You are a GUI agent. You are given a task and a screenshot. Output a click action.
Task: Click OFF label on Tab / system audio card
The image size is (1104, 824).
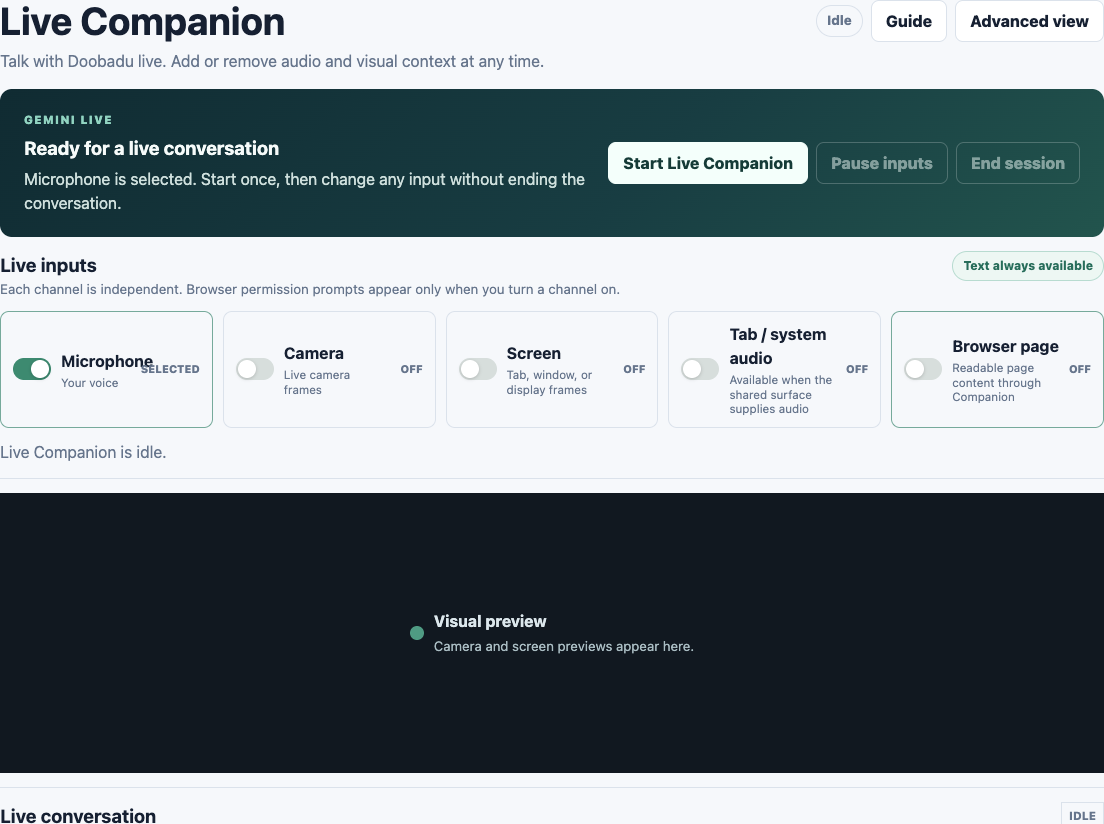pyautogui.click(x=857, y=369)
